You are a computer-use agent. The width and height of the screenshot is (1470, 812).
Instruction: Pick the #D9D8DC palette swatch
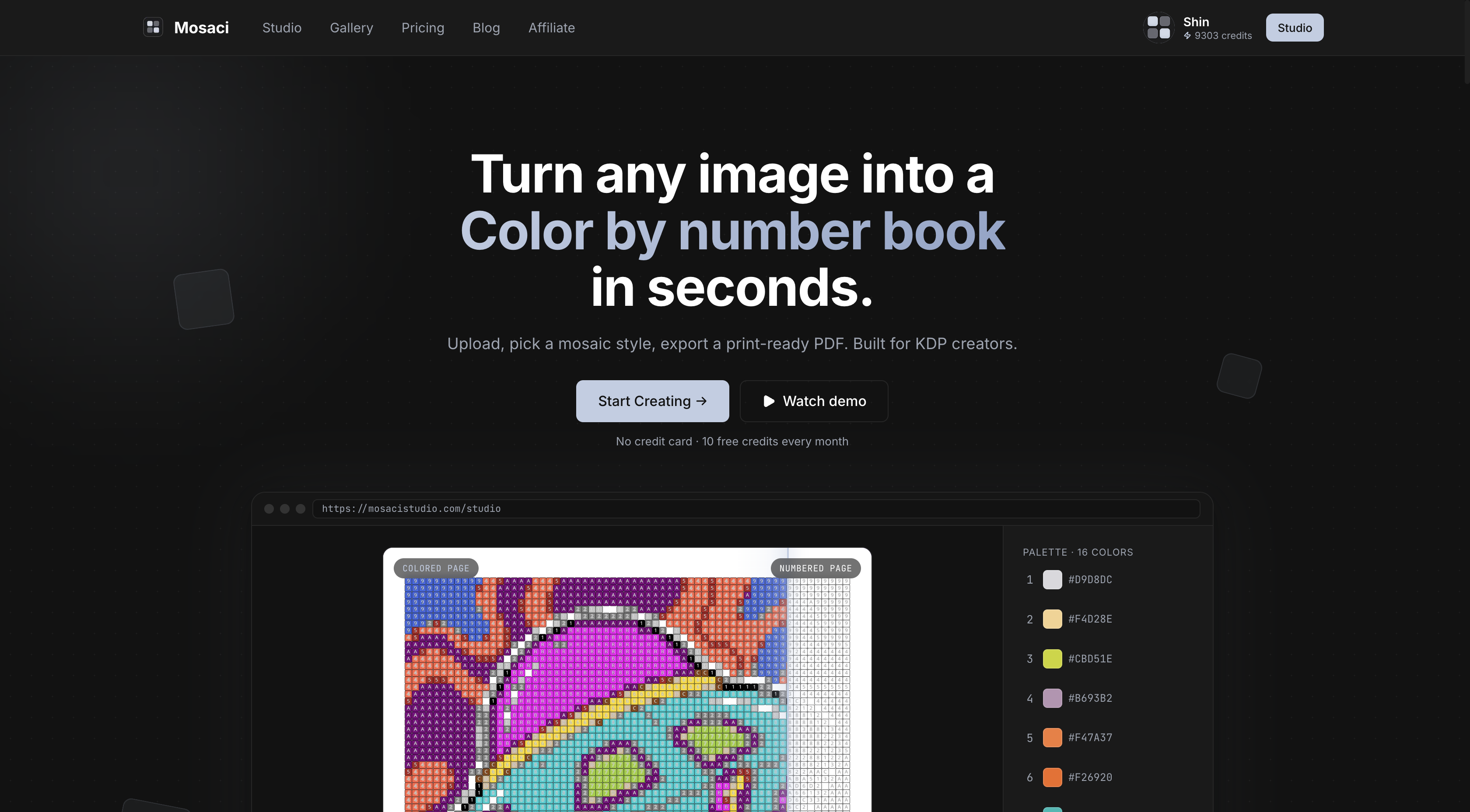click(x=1052, y=580)
